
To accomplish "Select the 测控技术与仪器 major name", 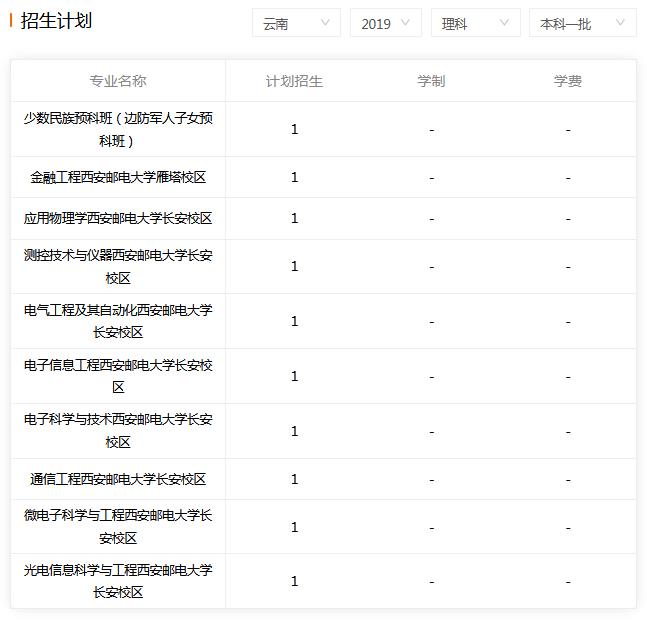I will 118,267.
